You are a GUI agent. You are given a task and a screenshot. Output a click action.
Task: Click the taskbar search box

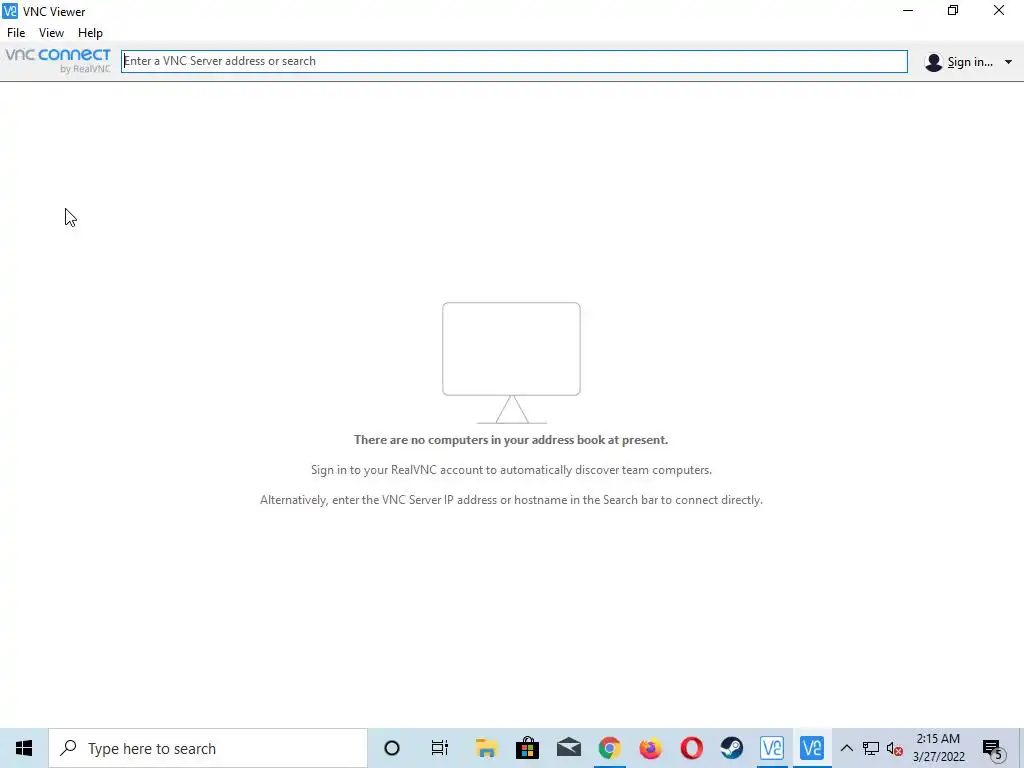tap(208, 748)
